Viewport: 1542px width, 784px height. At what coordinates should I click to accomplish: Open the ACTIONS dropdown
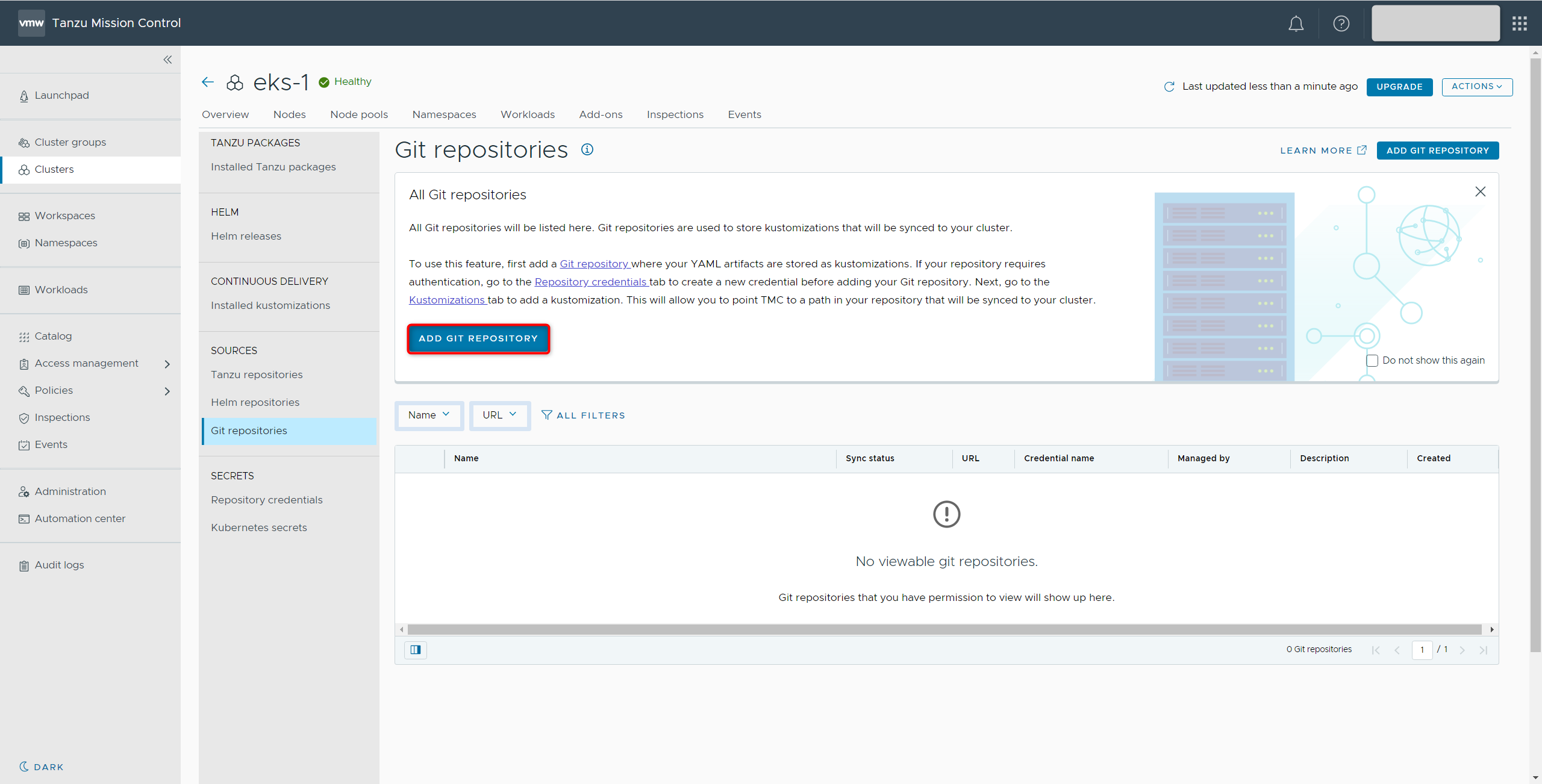click(x=1476, y=87)
